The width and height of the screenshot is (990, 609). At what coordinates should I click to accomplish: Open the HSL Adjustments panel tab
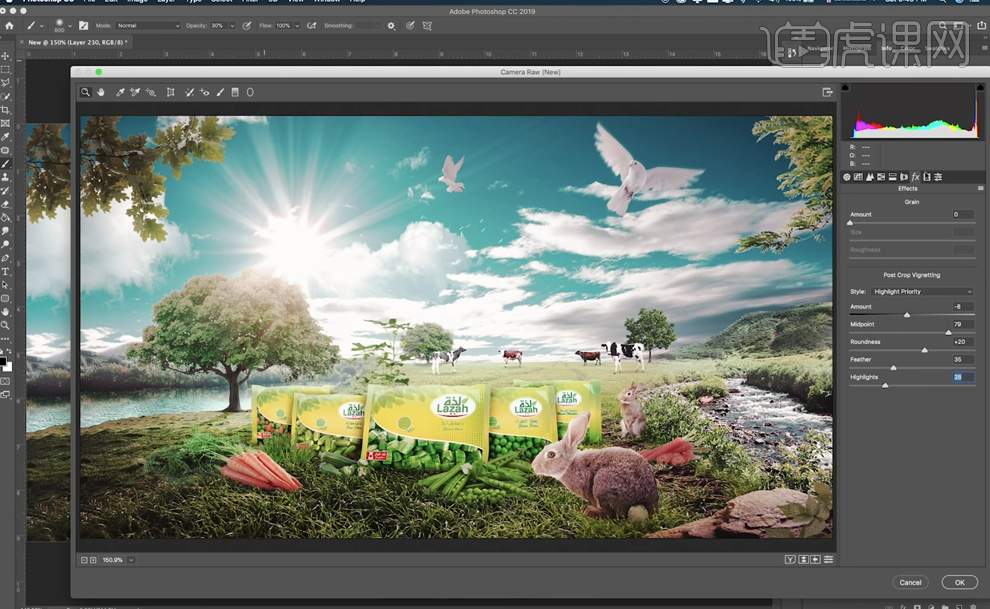881,177
